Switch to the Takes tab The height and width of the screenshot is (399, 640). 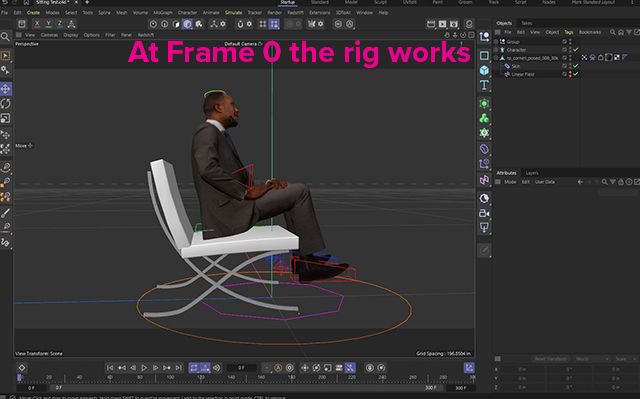click(527, 23)
